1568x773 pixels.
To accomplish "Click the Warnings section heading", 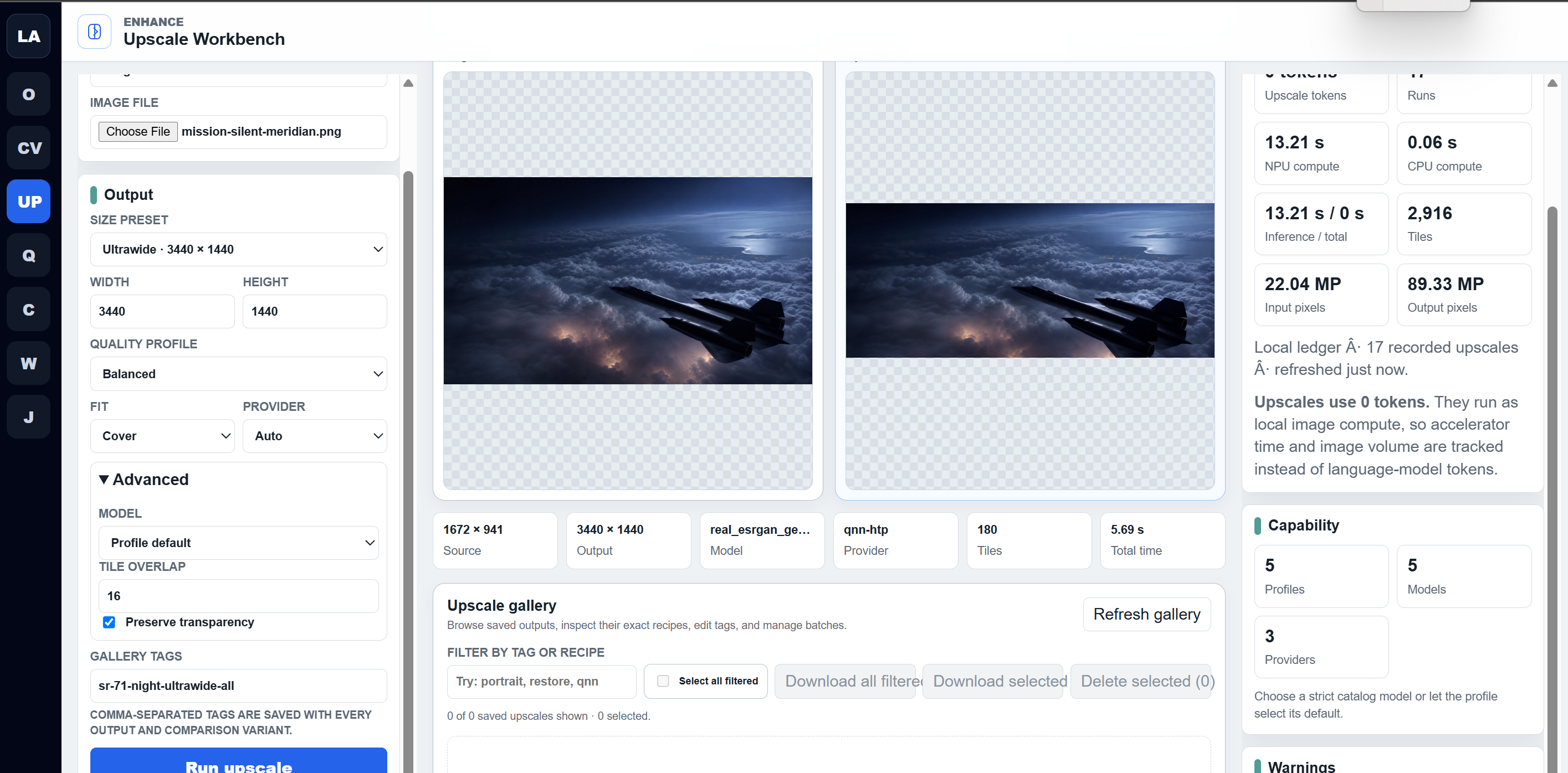I will click(1301, 766).
